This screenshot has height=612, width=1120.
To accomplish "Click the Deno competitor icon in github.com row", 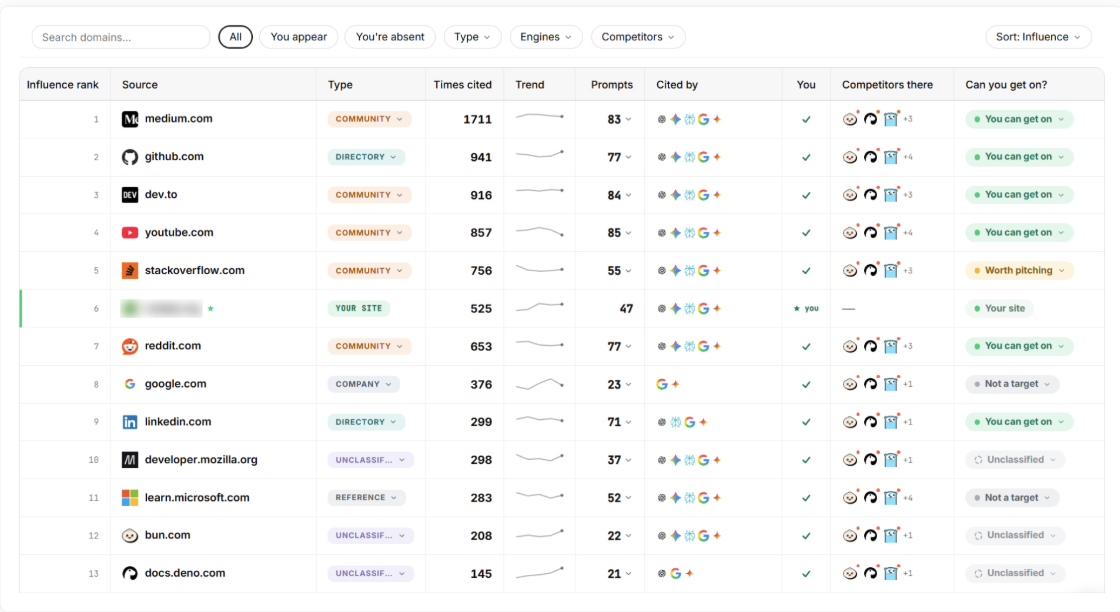I will [870, 157].
